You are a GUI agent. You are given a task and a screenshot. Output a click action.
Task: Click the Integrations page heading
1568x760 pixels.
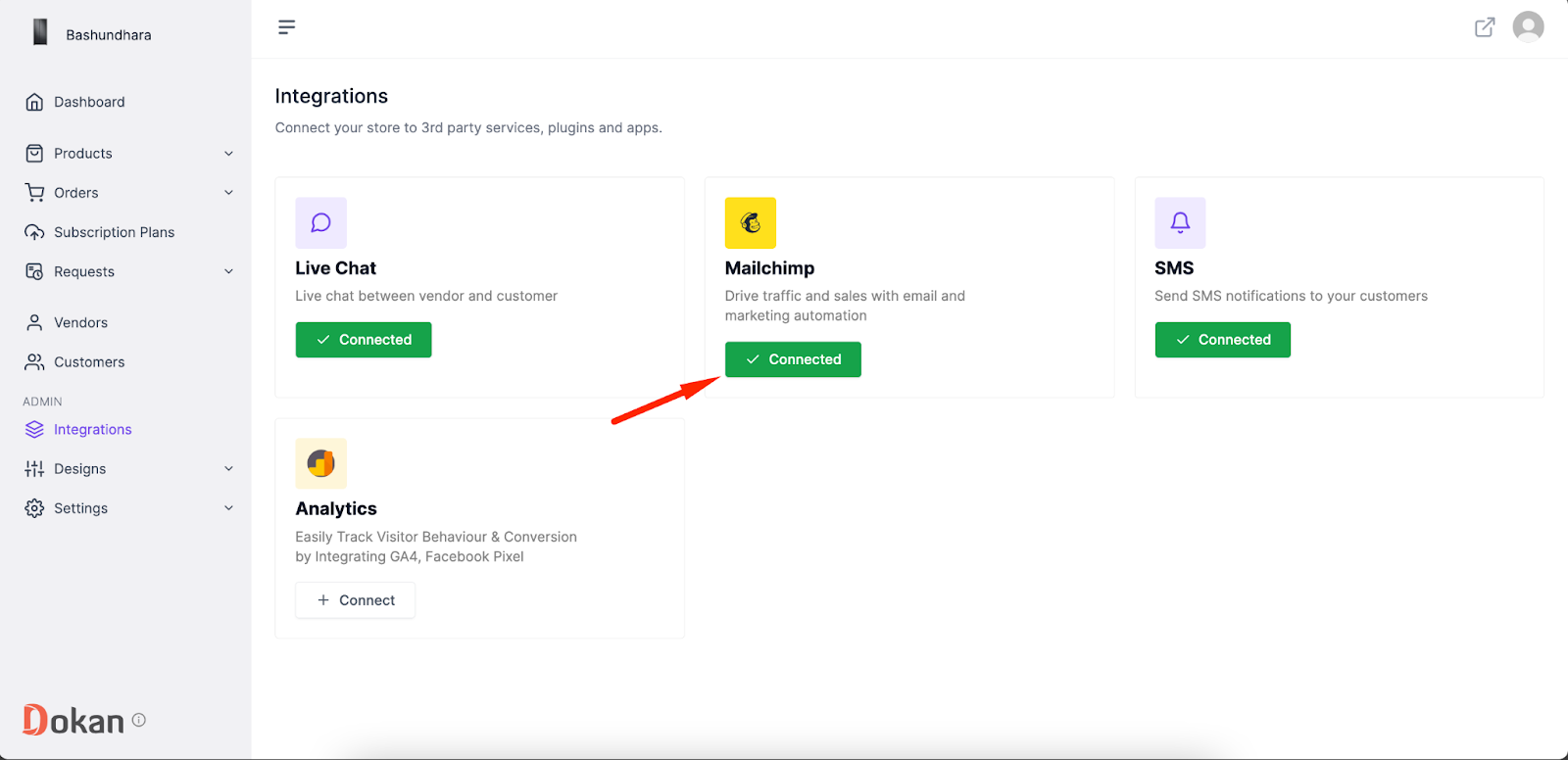click(331, 96)
